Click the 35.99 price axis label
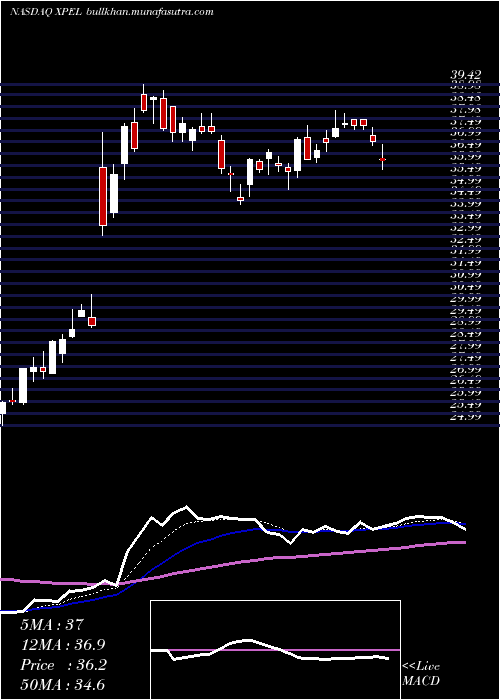Image resolution: width=500 pixels, height=700 pixels. (465, 157)
